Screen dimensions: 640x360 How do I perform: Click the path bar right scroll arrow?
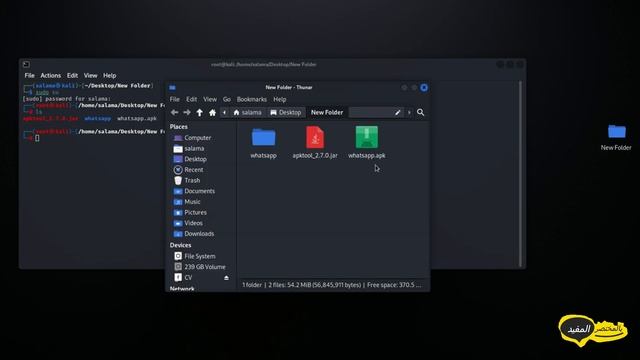tap(409, 113)
